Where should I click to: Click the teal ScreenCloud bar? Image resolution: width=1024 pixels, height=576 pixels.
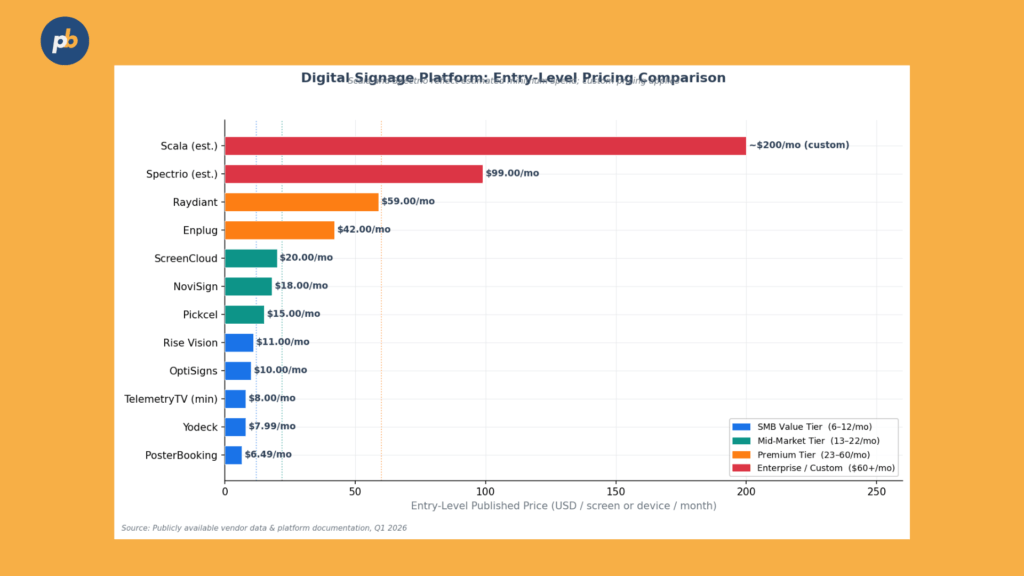click(251, 258)
